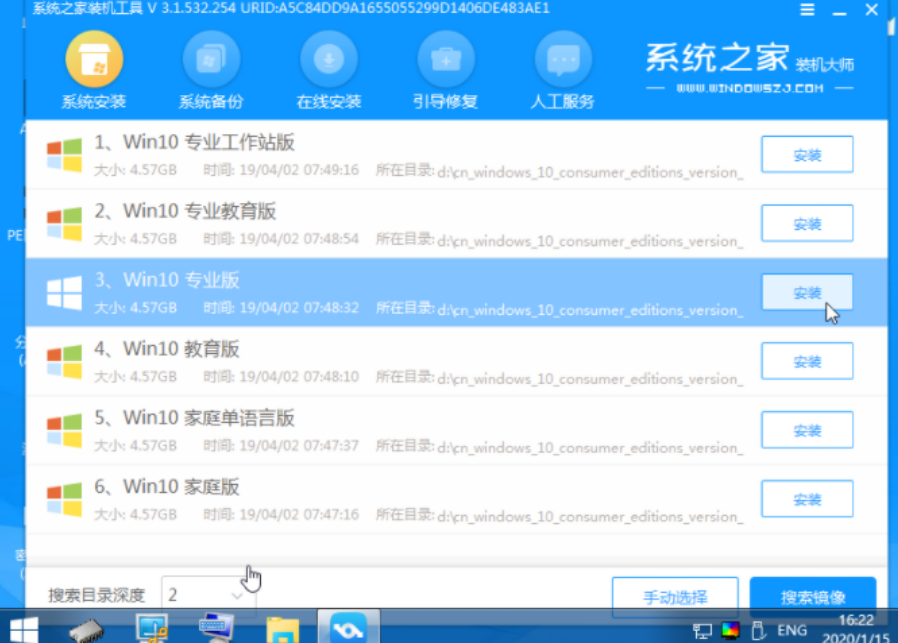The height and width of the screenshot is (643, 898).
Task: Switch to the 系统安装 tab label
Action: [x=94, y=102]
